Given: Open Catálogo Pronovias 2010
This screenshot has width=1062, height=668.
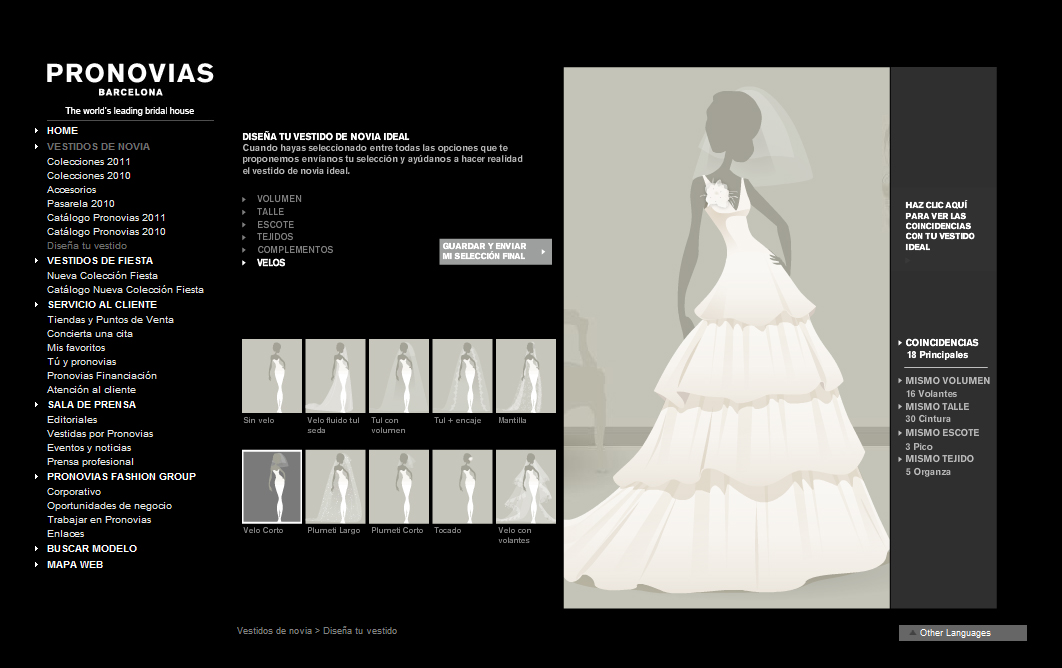Looking at the screenshot, I should point(106,232).
